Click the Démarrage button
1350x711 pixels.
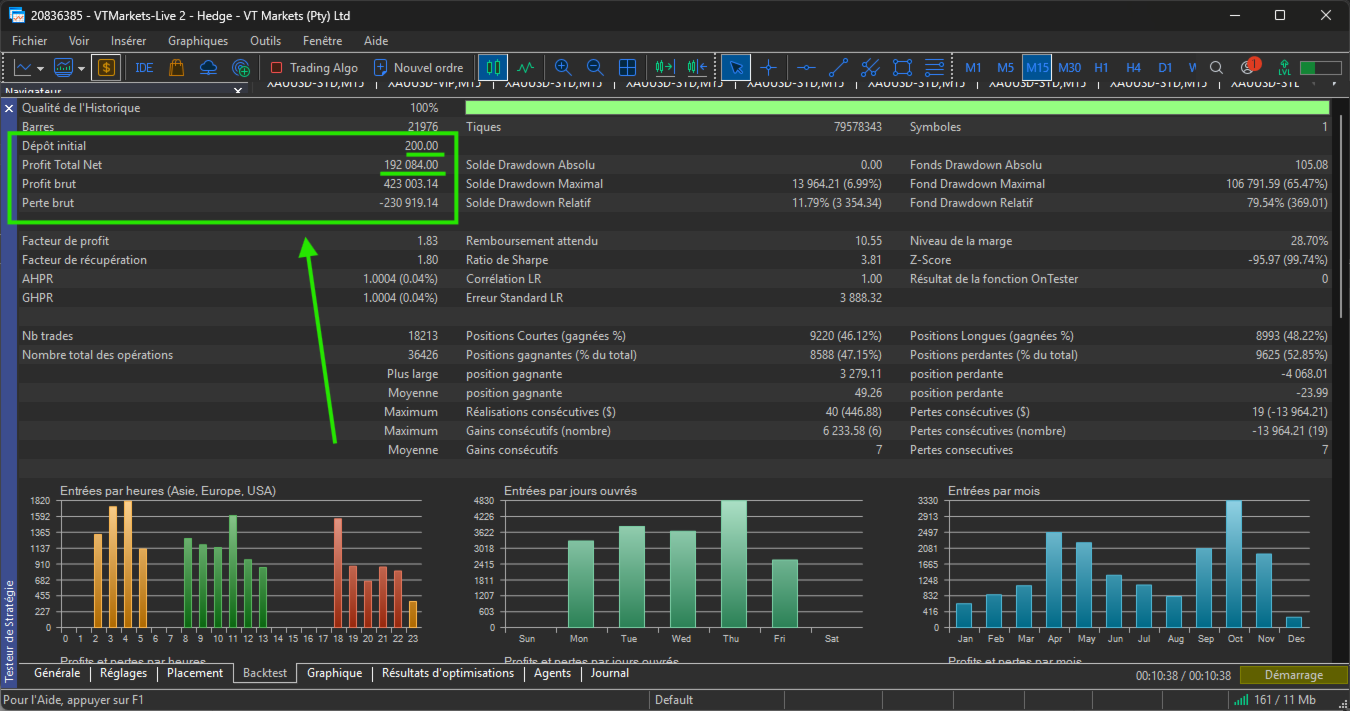pyautogui.click(x=1292, y=675)
